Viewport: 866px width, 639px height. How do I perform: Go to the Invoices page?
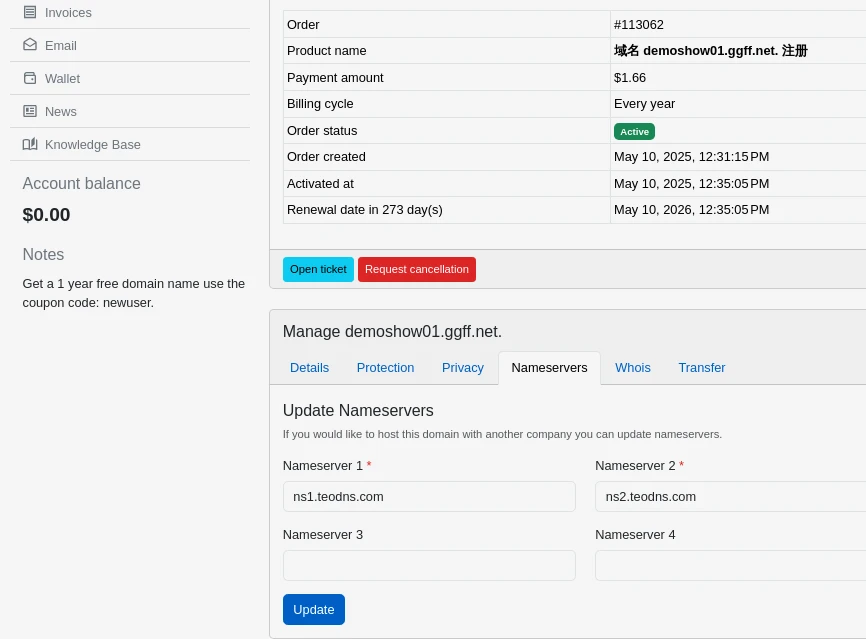(x=68, y=12)
